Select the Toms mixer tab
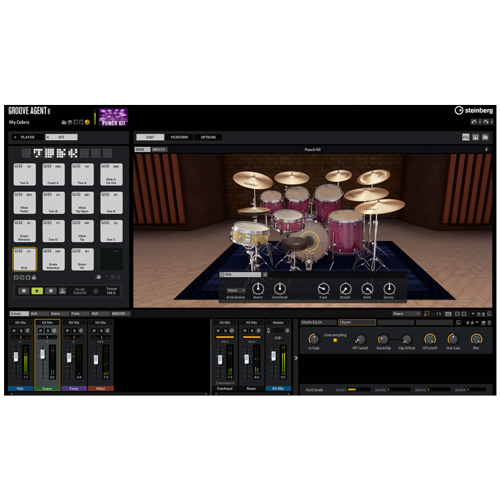500x500 pixels. [x=80, y=314]
